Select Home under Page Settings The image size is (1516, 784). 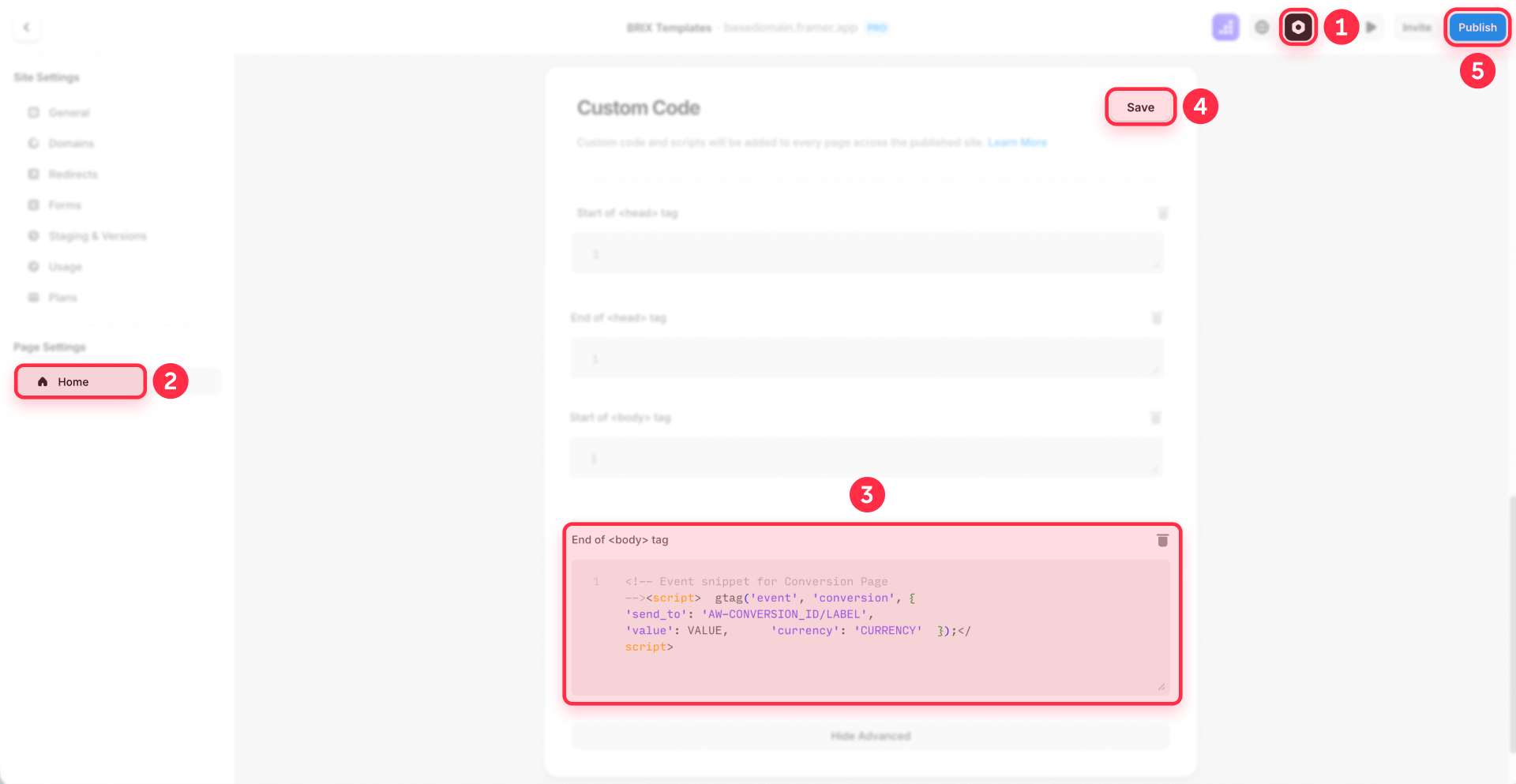click(x=79, y=381)
